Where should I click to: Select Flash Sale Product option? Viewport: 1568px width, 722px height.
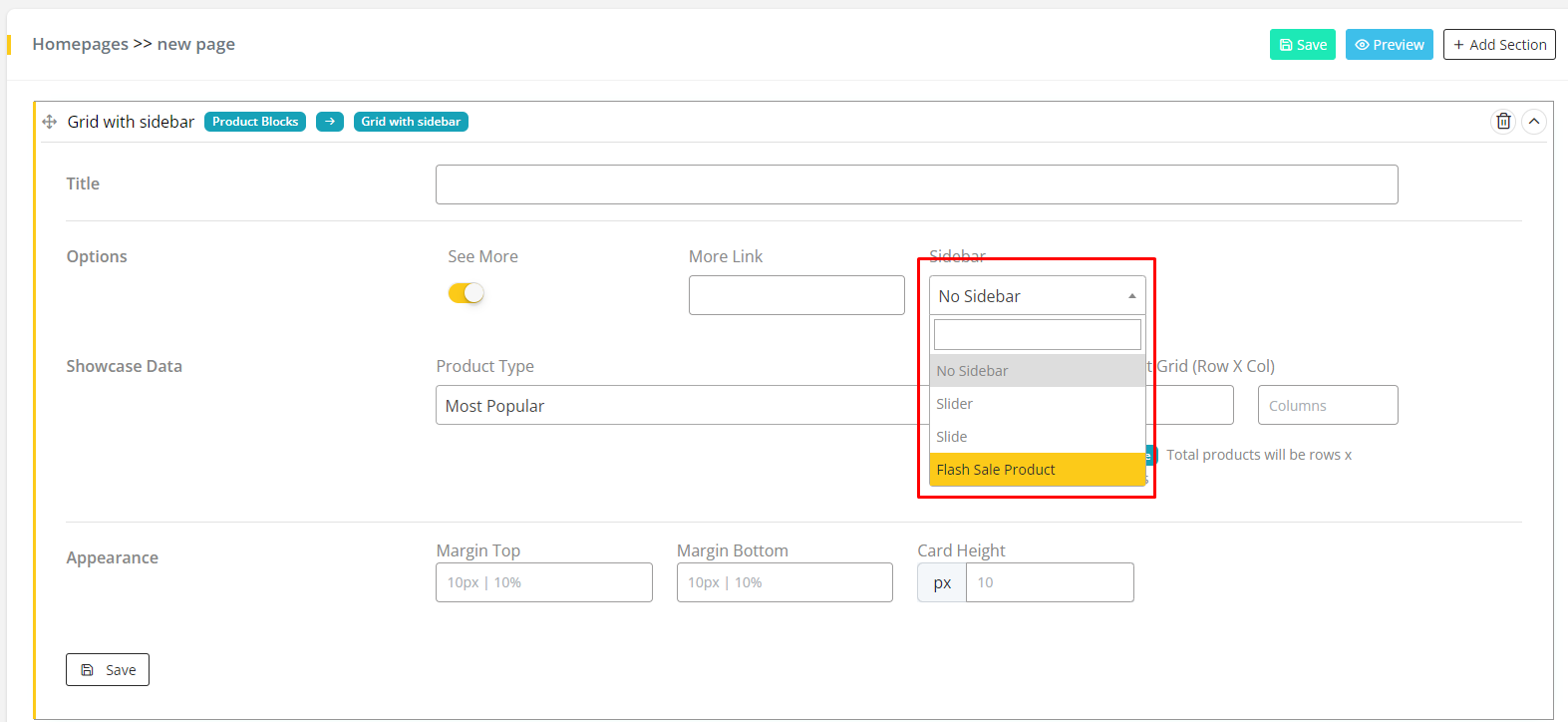point(1037,470)
